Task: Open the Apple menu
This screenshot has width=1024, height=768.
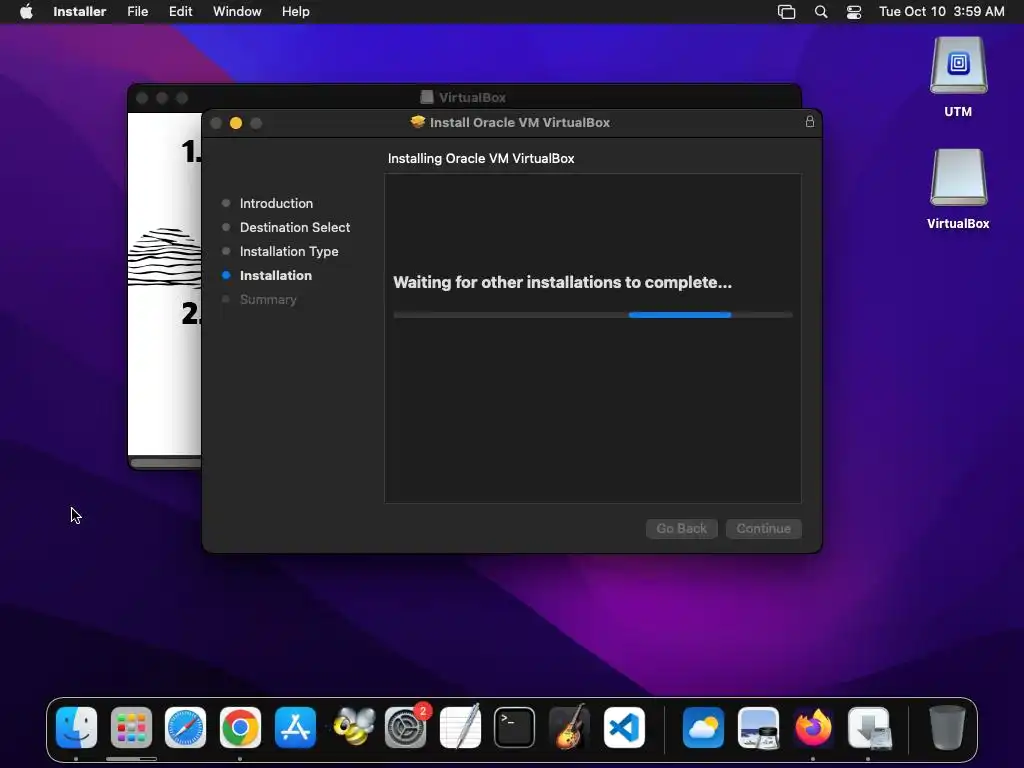Action: [26, 12]
